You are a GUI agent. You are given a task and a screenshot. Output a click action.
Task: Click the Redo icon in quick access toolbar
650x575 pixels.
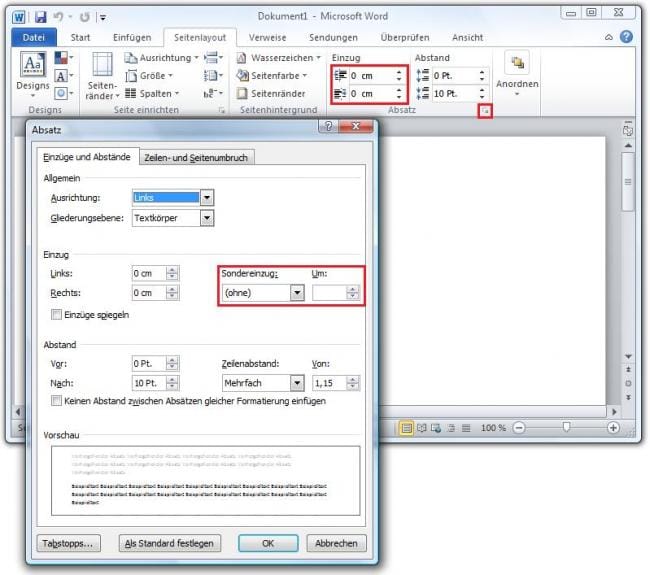85,17
